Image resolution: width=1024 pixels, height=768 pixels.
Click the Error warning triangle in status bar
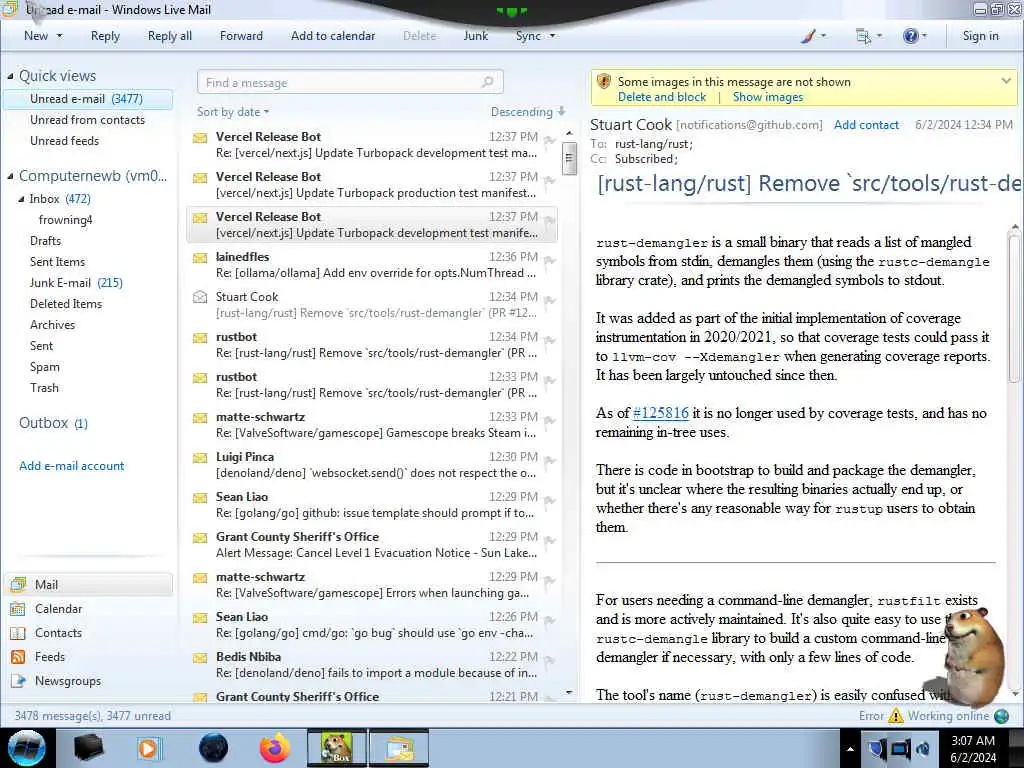[x=896, y=716]
